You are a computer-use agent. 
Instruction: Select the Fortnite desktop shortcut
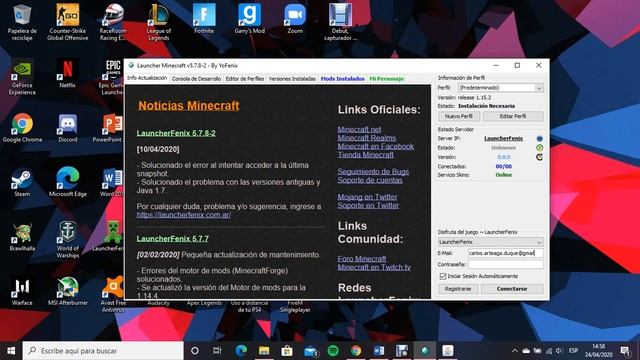(204, 19)
